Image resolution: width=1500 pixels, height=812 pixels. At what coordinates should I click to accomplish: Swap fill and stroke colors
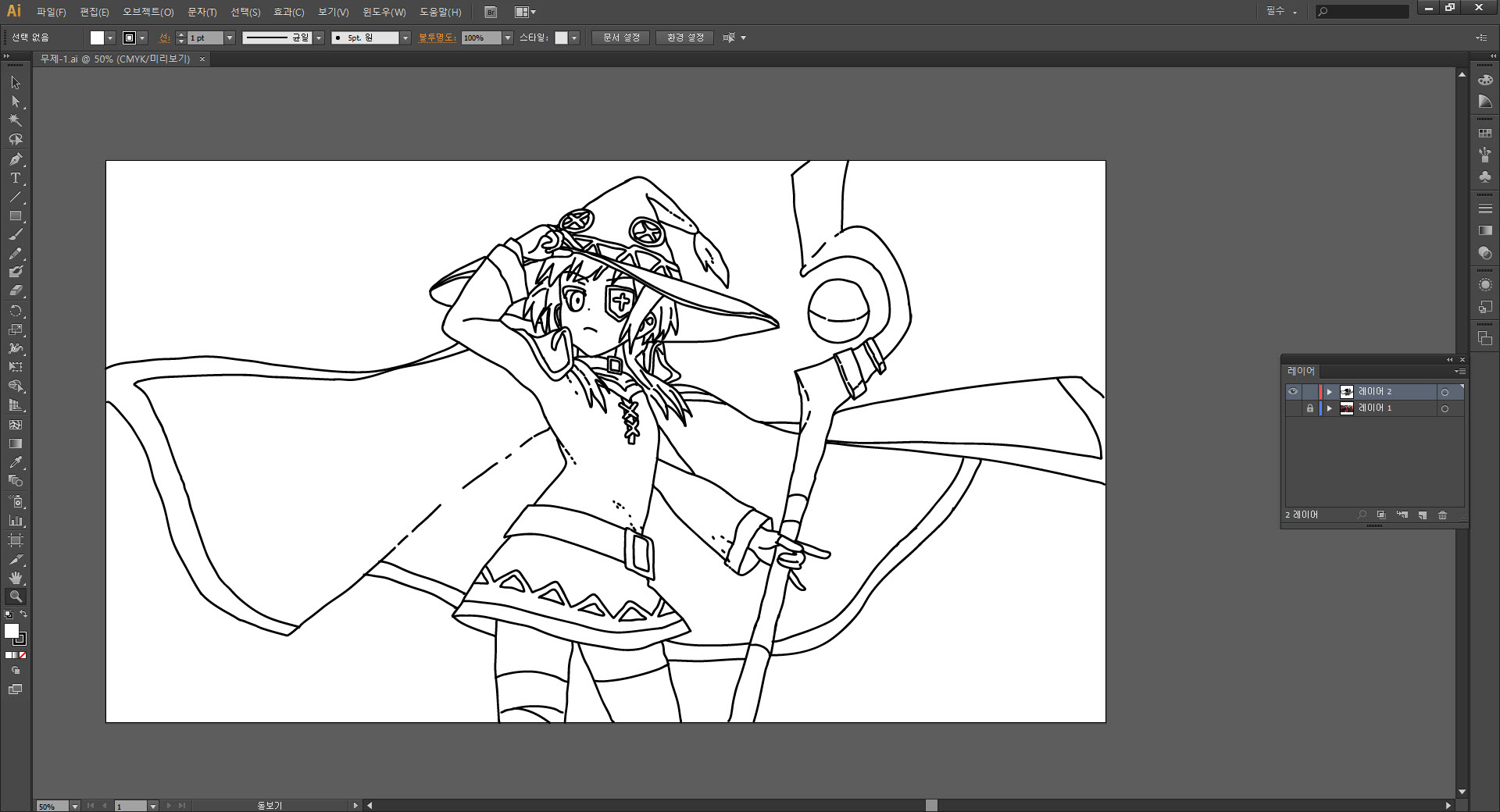[23, 614]
